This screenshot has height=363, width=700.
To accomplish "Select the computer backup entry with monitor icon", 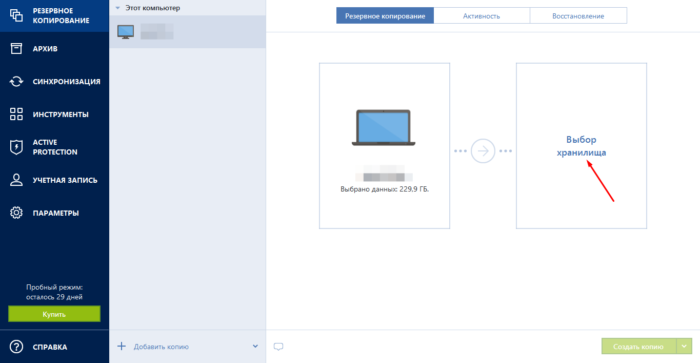I will click(188, 32).
